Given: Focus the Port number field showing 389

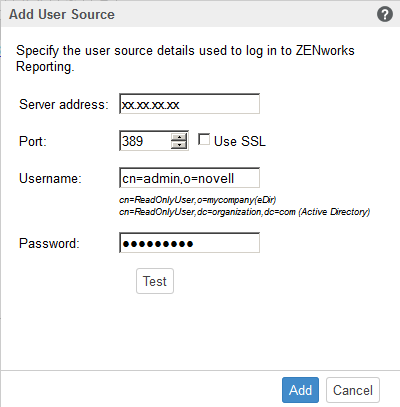Looking at the screenshot, I should 145,141.
